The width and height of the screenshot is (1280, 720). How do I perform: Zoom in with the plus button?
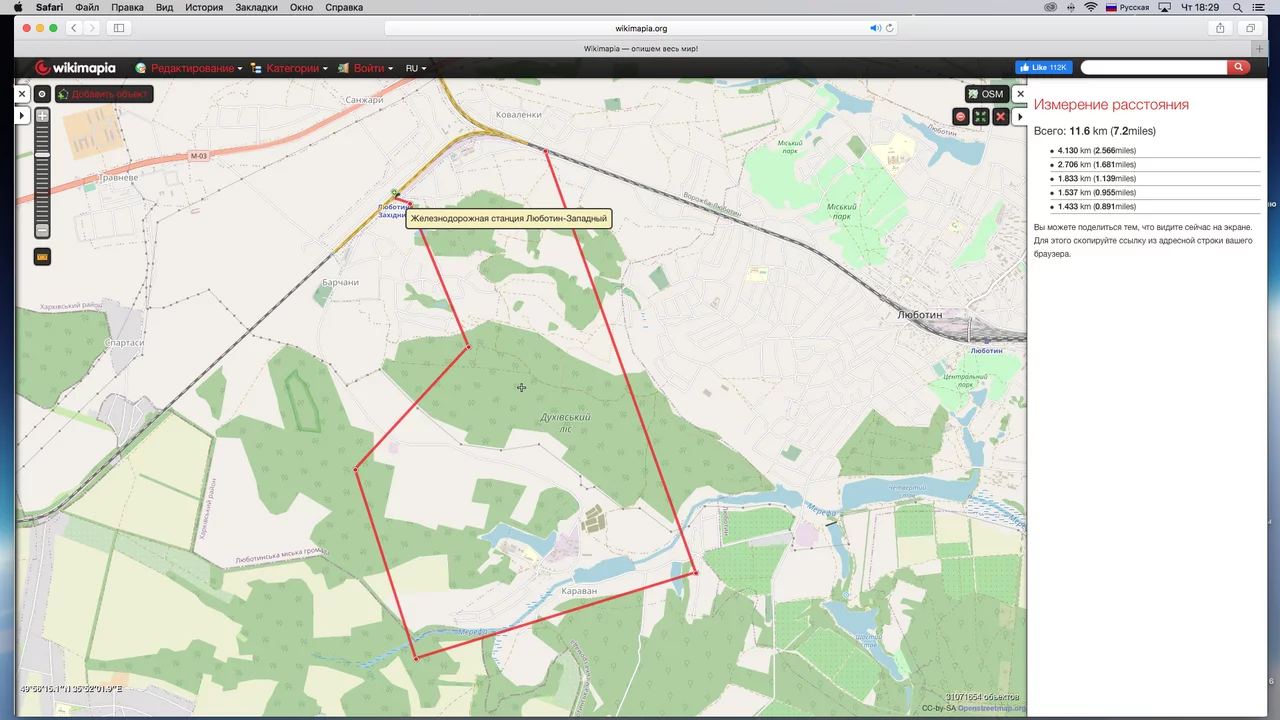42,116
